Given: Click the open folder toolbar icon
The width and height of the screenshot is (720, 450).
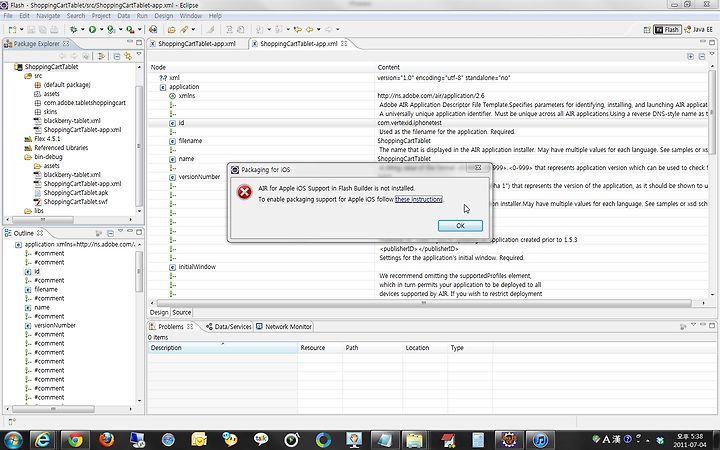Looking at the screenshot, I should point(171,29).
